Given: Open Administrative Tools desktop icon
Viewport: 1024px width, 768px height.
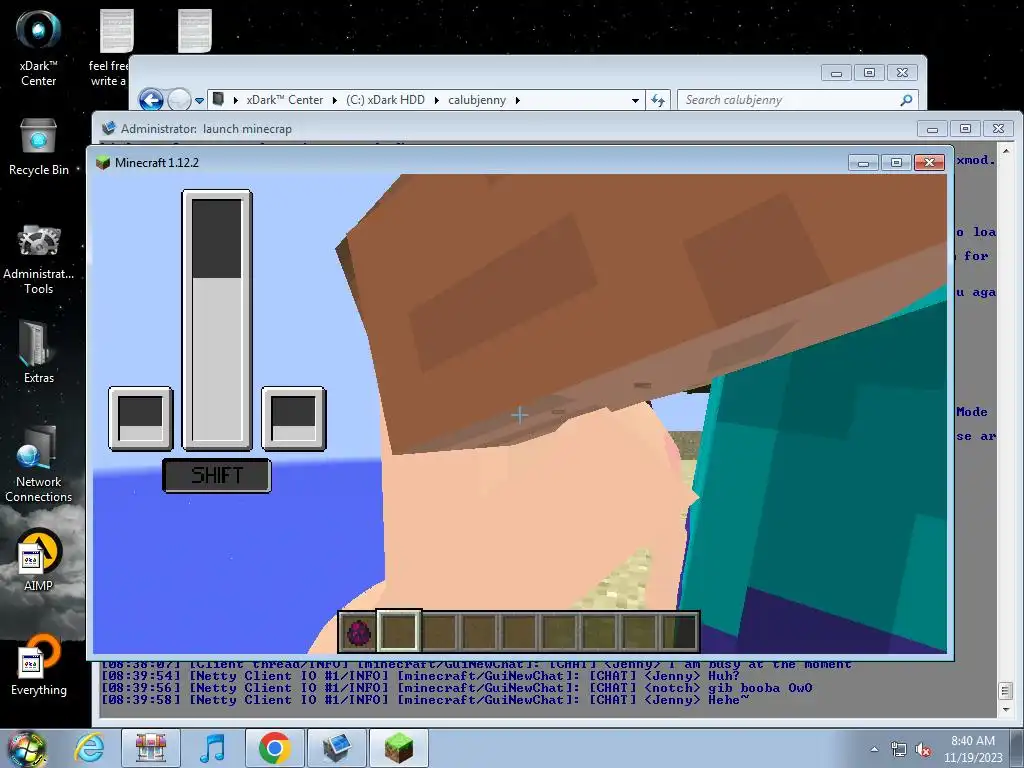Looking at the screenshot, I should pos(38,260).
